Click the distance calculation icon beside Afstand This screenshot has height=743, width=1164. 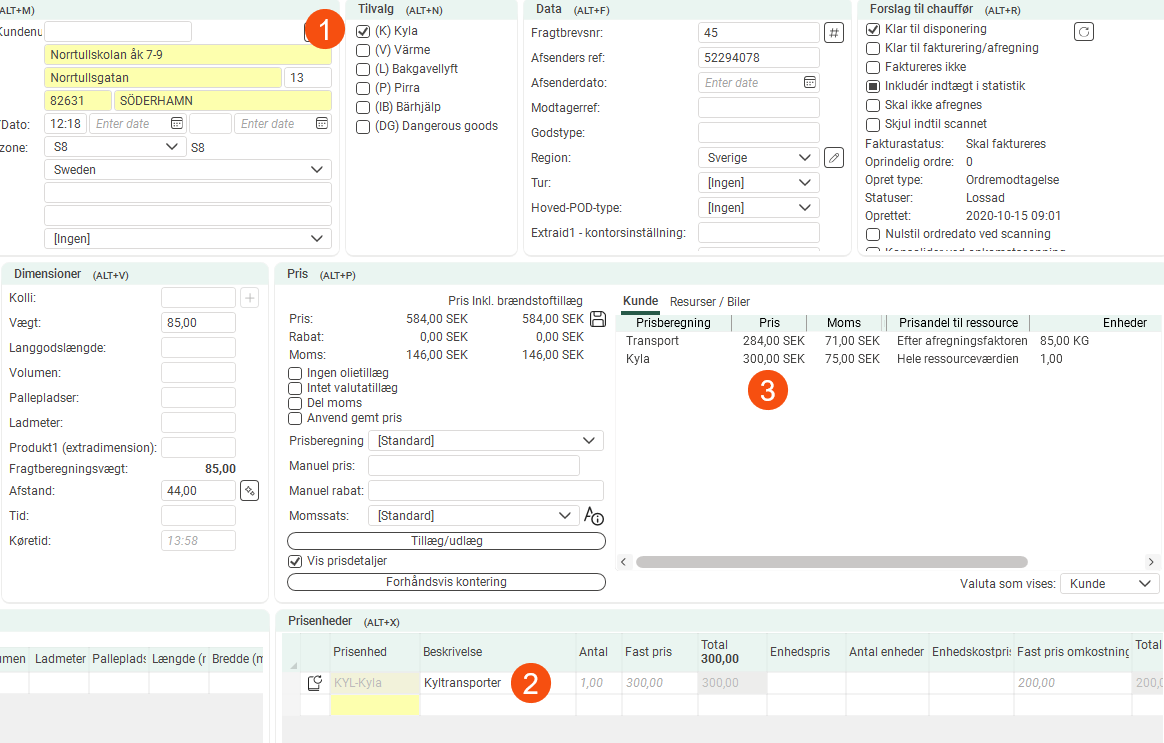pos(250,490)
